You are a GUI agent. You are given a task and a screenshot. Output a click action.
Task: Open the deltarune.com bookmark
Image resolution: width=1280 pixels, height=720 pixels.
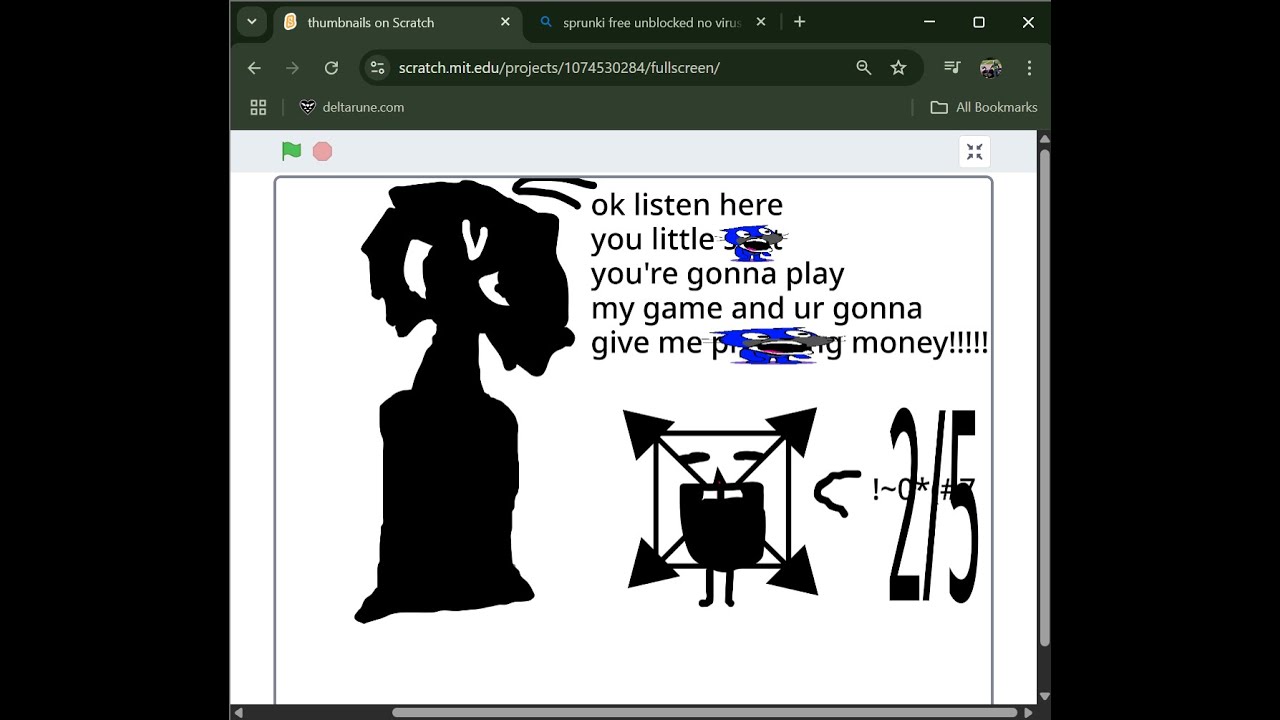(352, 107)
